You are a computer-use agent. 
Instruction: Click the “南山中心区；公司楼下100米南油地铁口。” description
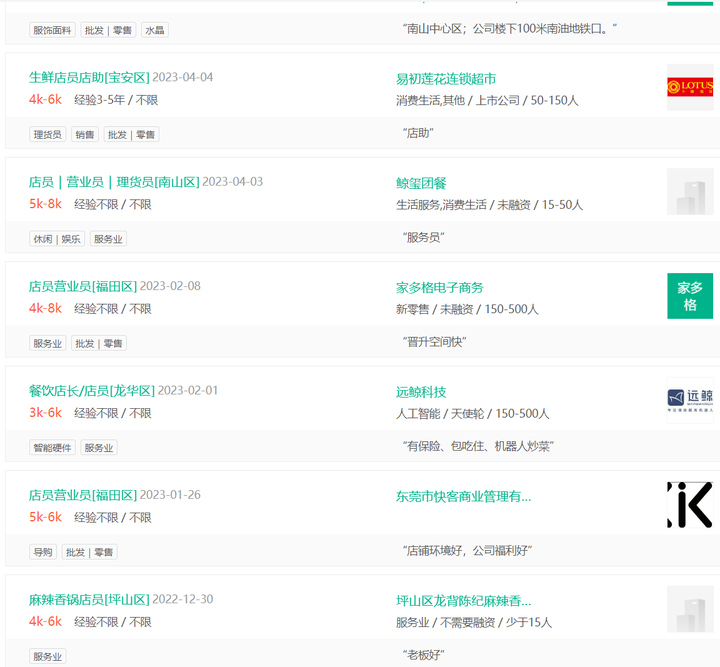coord(510,29)
